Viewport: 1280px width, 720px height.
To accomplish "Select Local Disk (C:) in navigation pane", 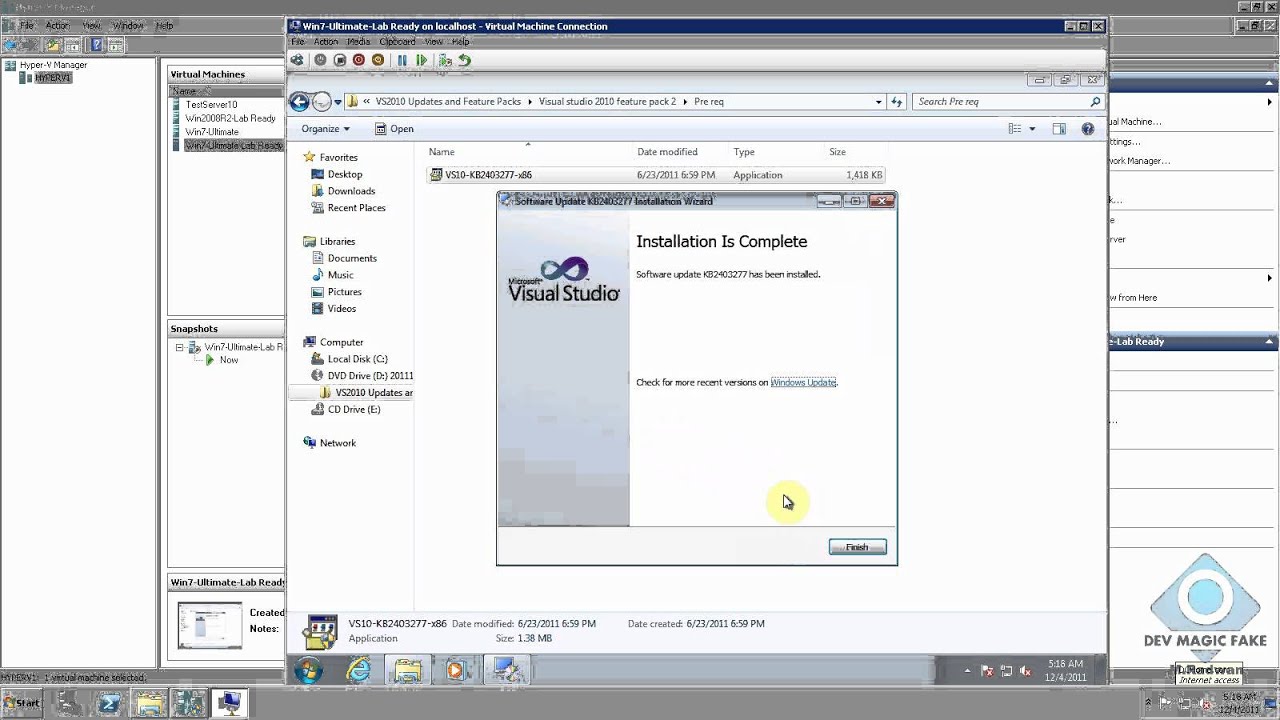I will click(x=349, y=359).
